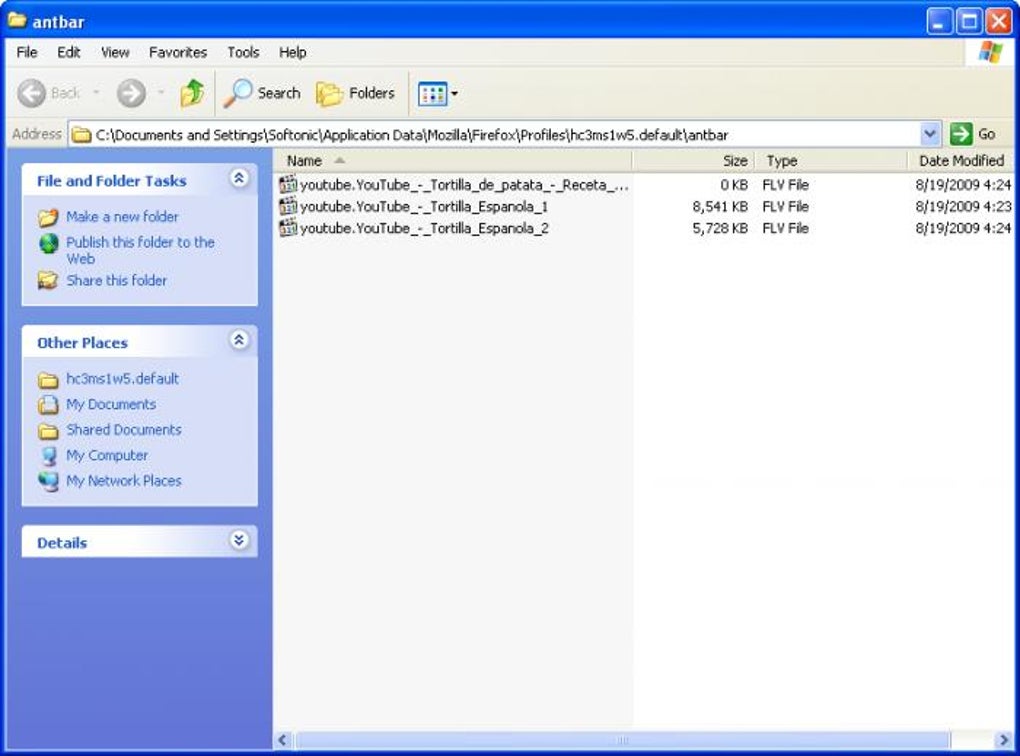Select Tortilla_Espanola_2 file icon
Image resolution: width=1020 pixels, height=756 pixels.
pos(288,228)
